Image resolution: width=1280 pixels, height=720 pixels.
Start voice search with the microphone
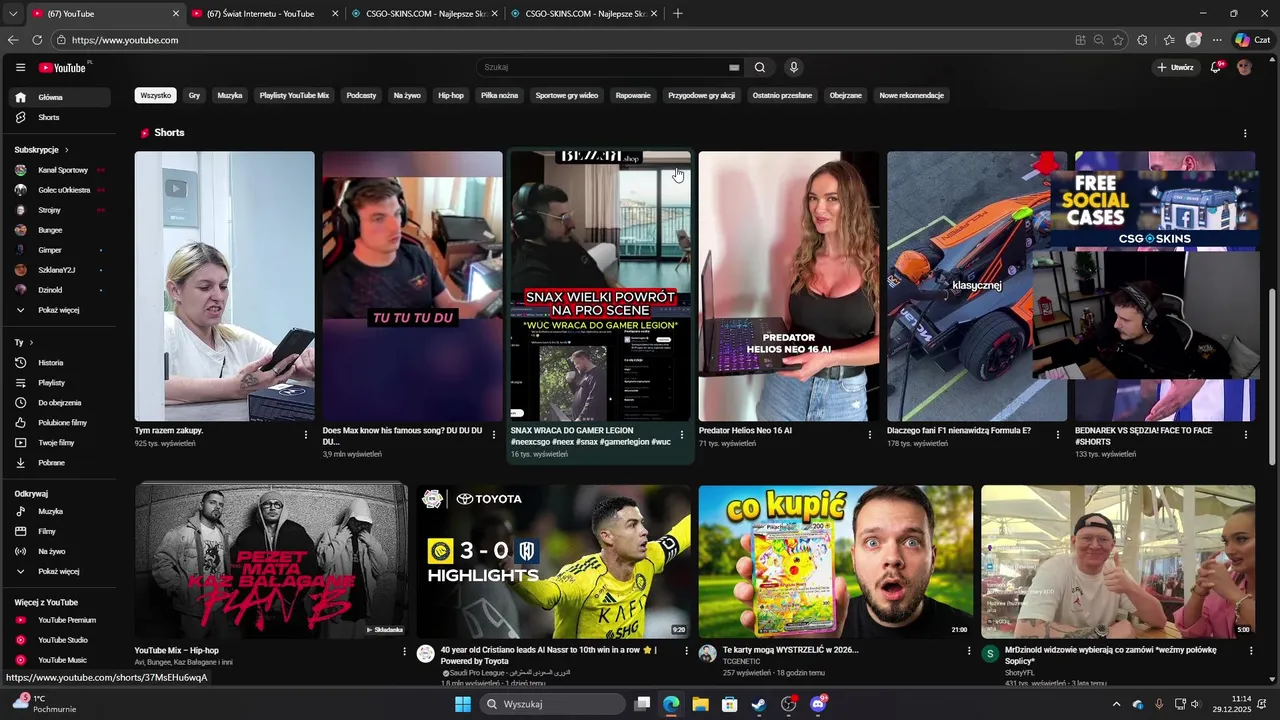(x=794, y=67)
